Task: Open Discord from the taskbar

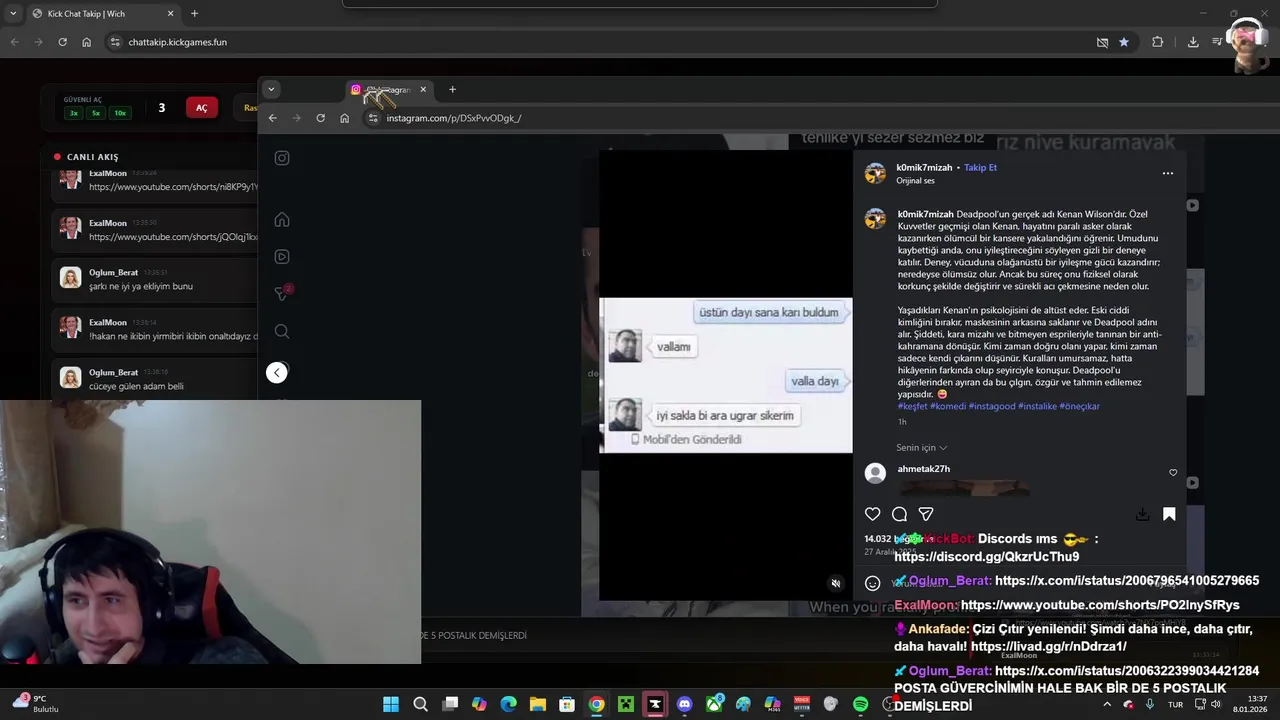Action: tap(684, 704)
